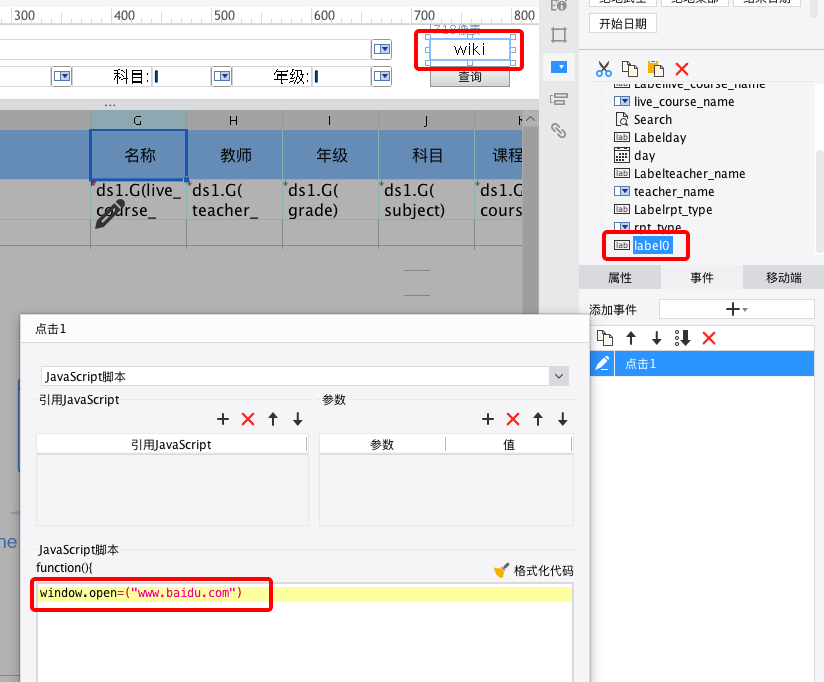
Task: Click column header H
Action: pos(234,120)
